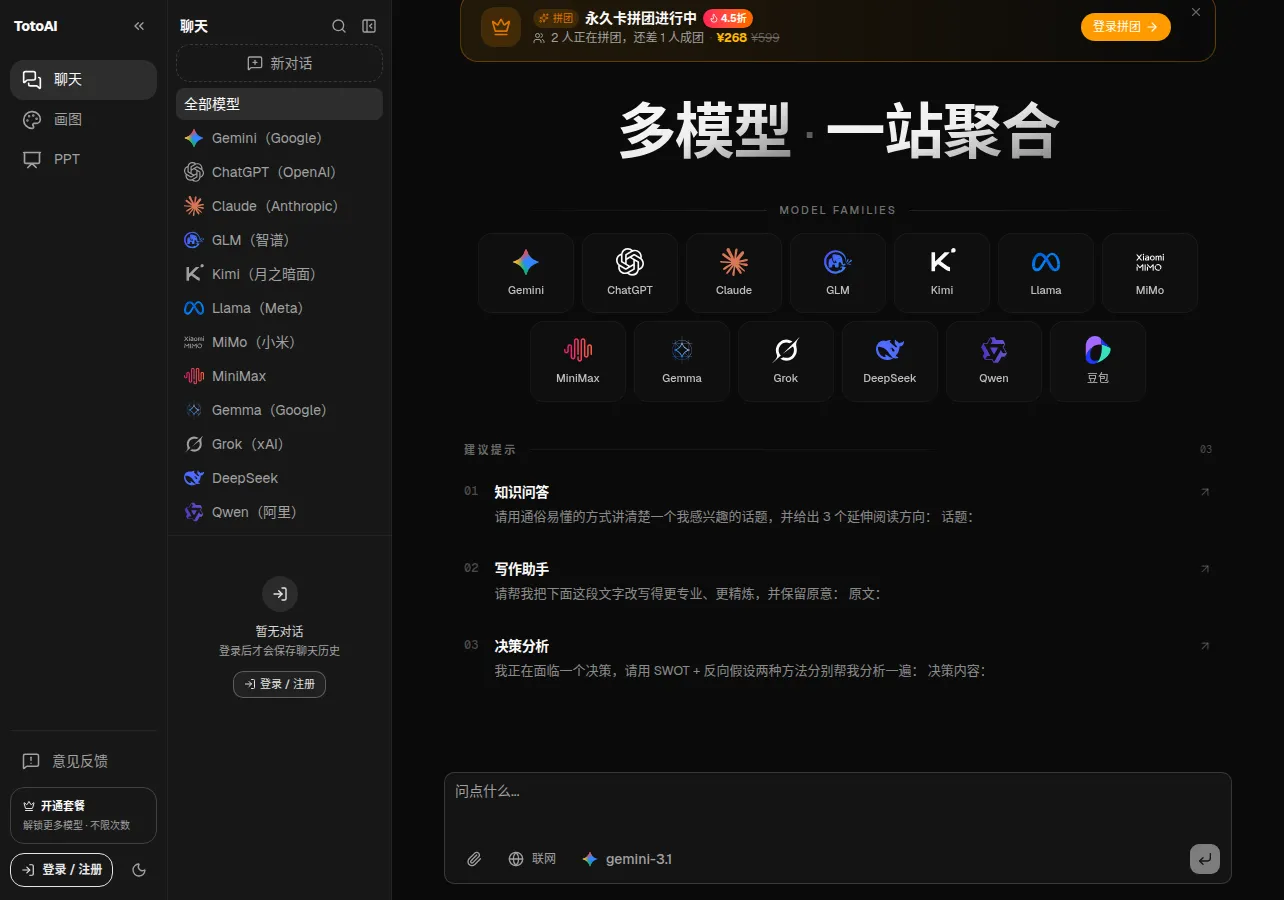Choose MiniMax in model list
Screen dimensions: 1284x900
279,376
